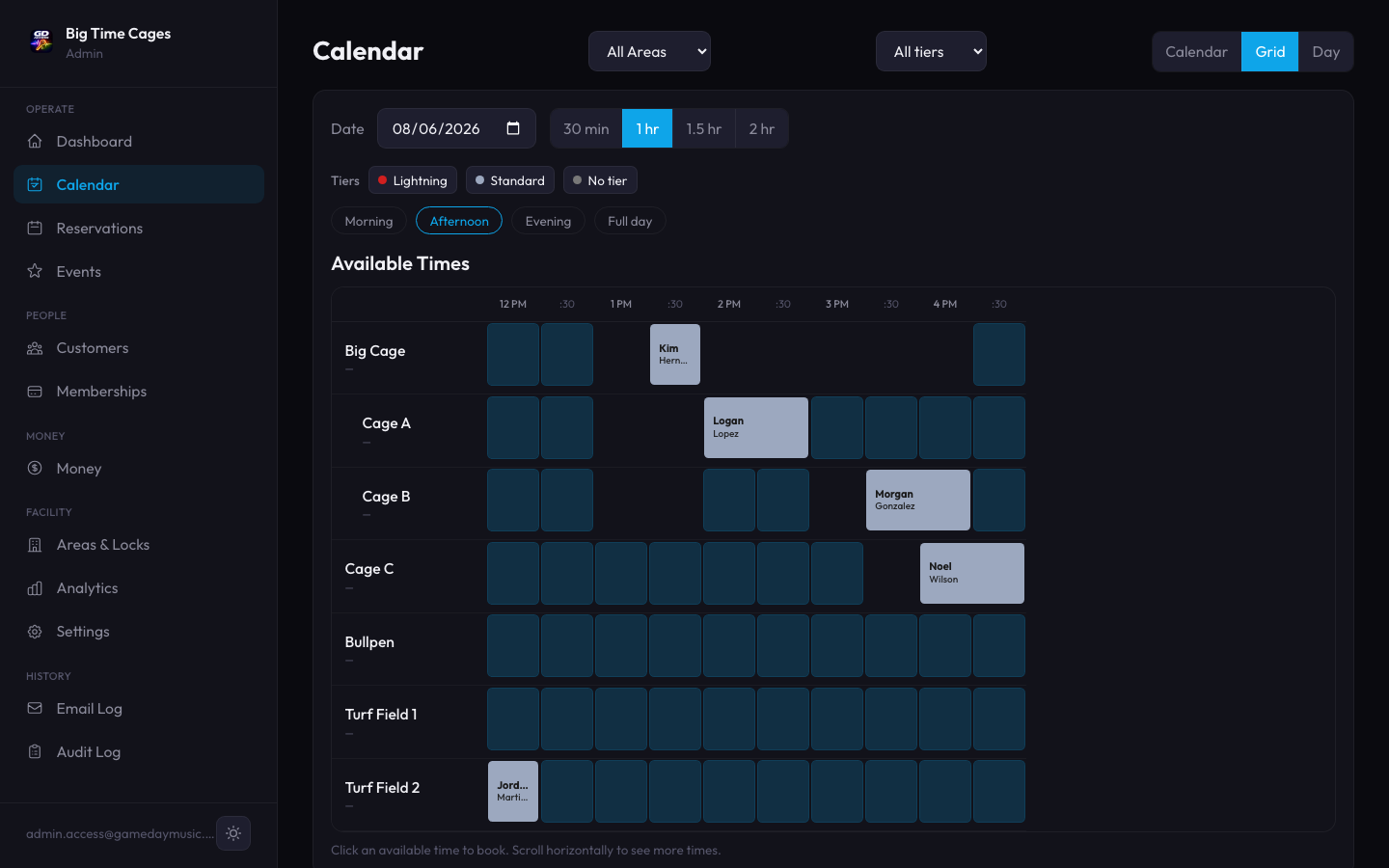This screenshot has width=1389, height=868.
Task: Select the Afternoon time range
Action: tap(459, 221)
